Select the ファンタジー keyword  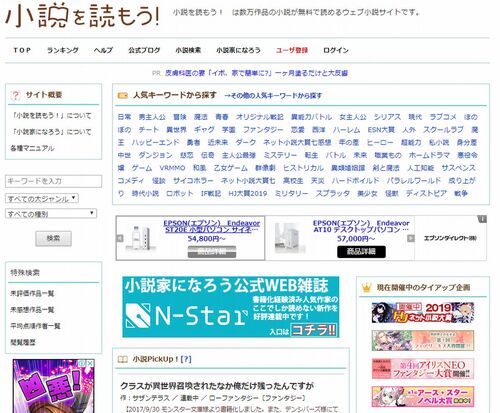coord(263,130)
